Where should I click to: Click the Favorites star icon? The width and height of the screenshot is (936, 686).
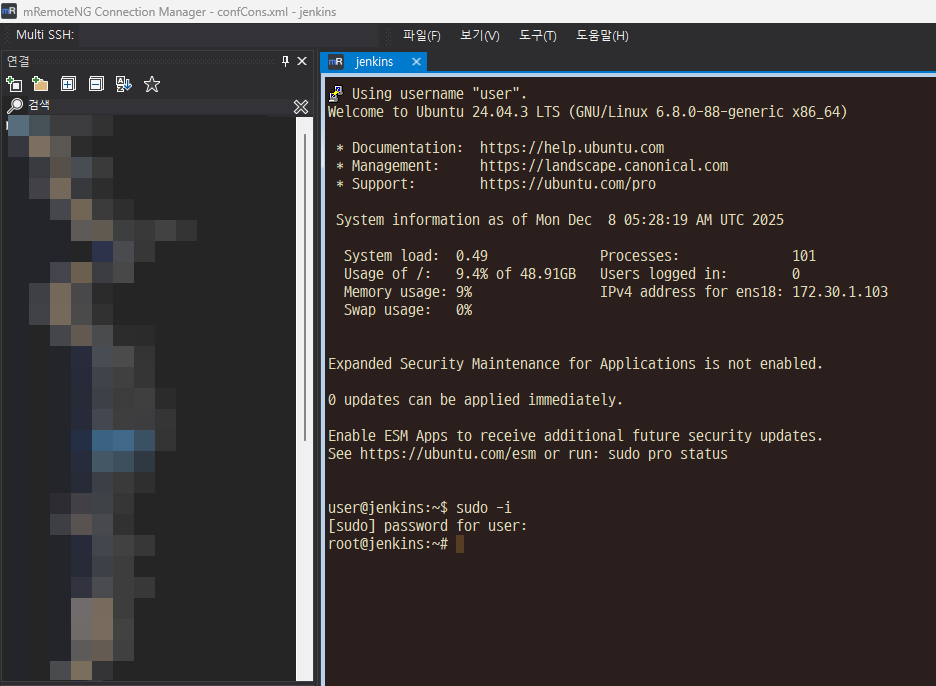click(x=152, y=84)
